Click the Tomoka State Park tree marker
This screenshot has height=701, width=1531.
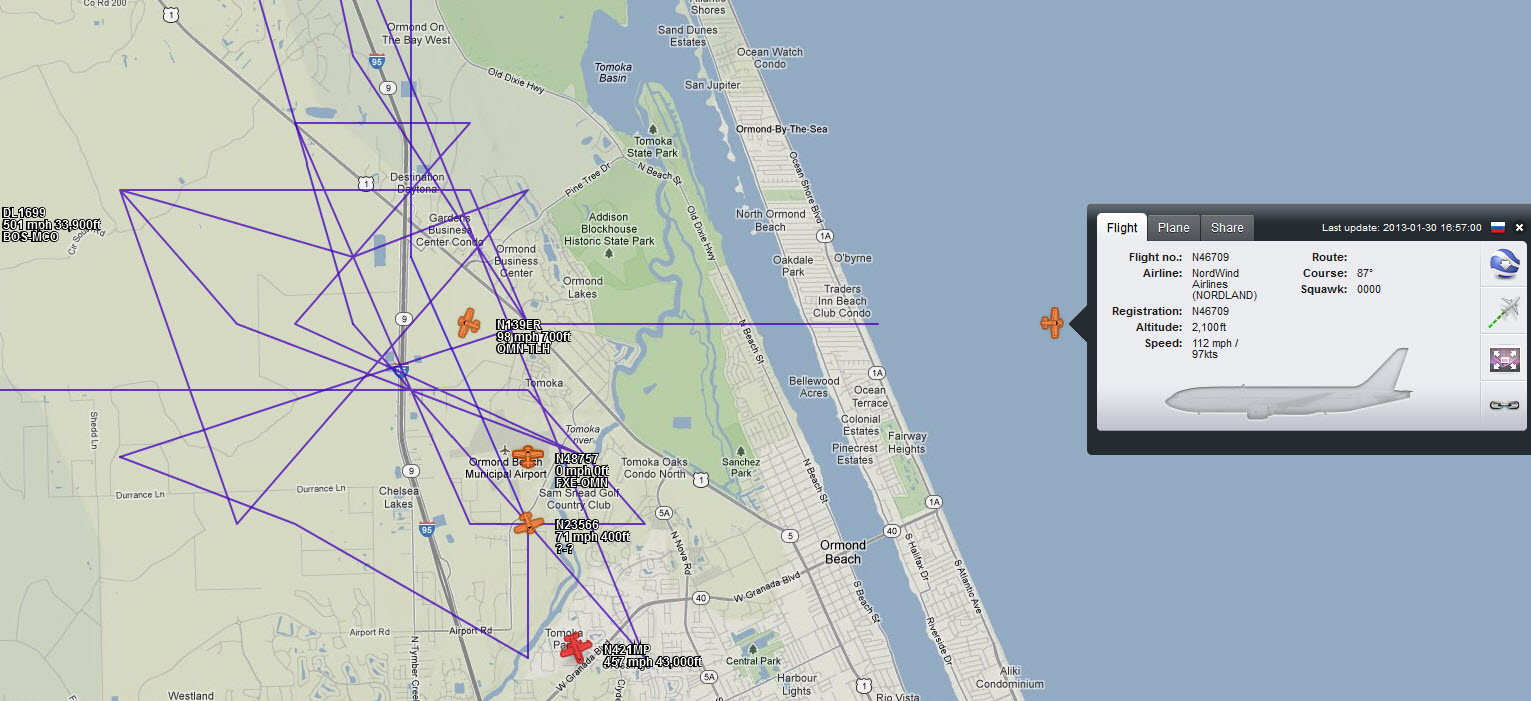pos(653,129)
